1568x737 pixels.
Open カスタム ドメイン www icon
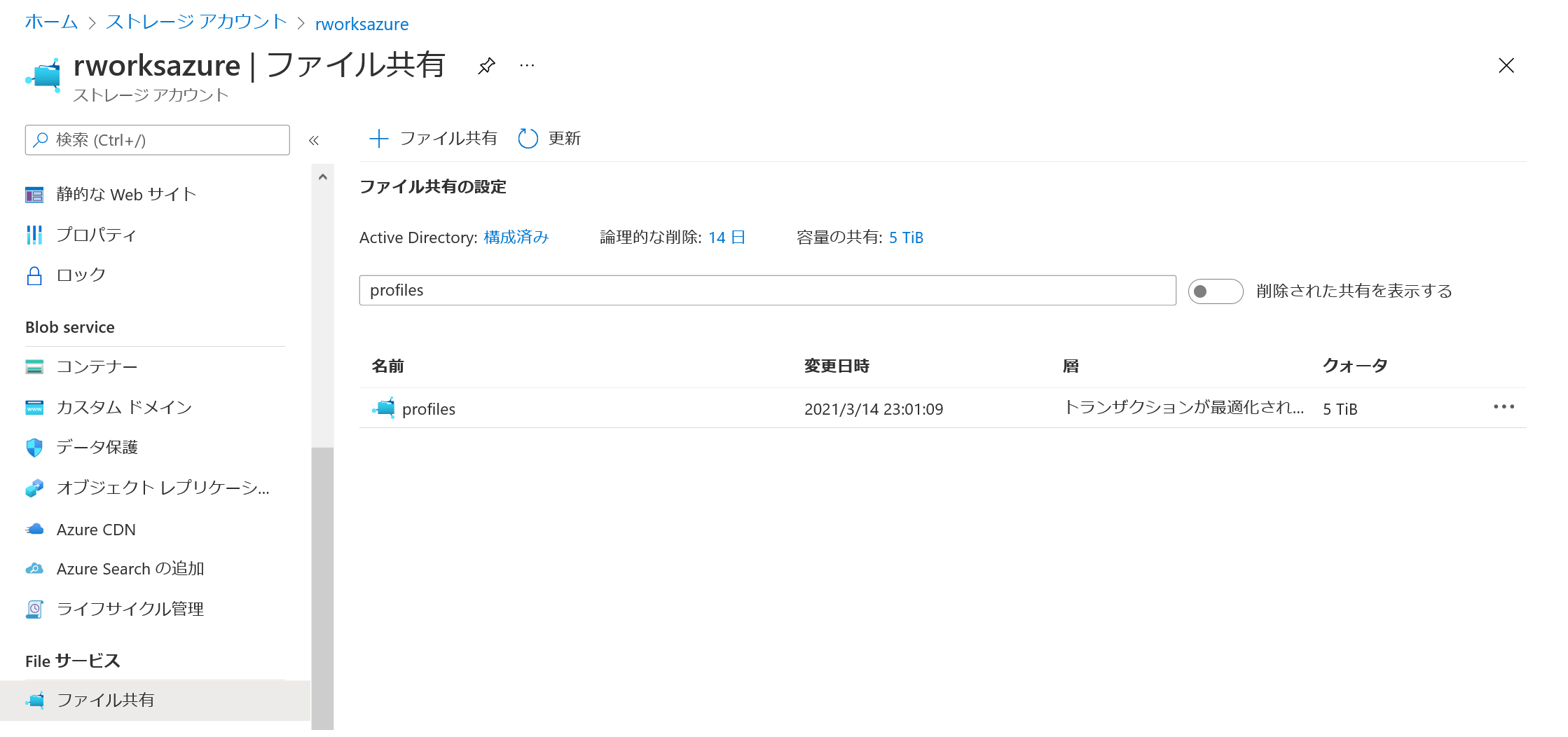pyautogui.click(x=34, y=407)
